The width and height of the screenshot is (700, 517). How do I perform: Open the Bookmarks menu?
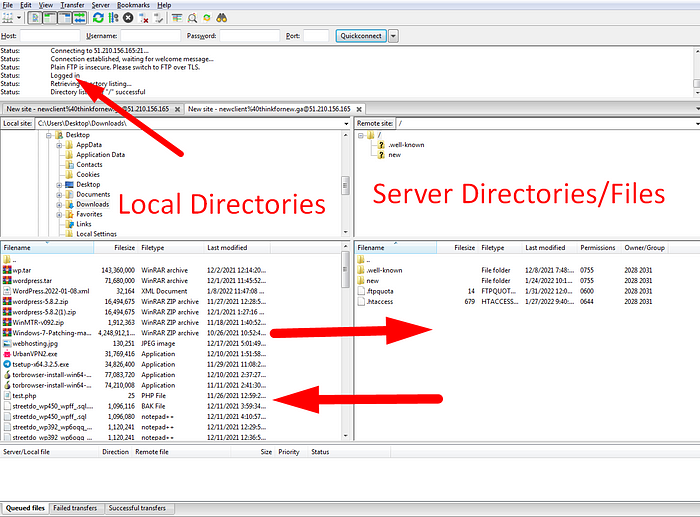point(133,5)
